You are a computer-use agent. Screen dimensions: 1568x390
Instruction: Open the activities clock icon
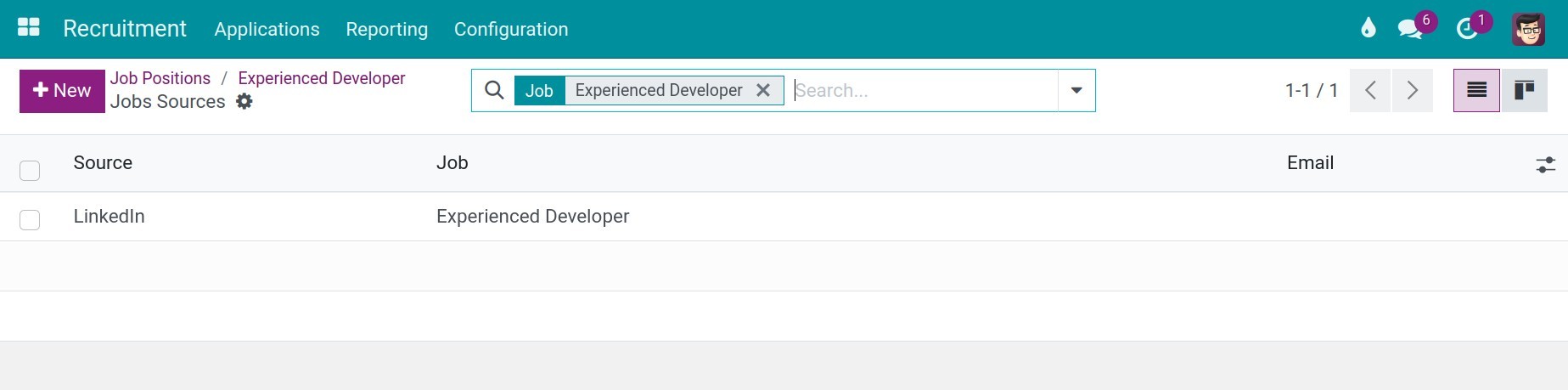[1467, 29]
